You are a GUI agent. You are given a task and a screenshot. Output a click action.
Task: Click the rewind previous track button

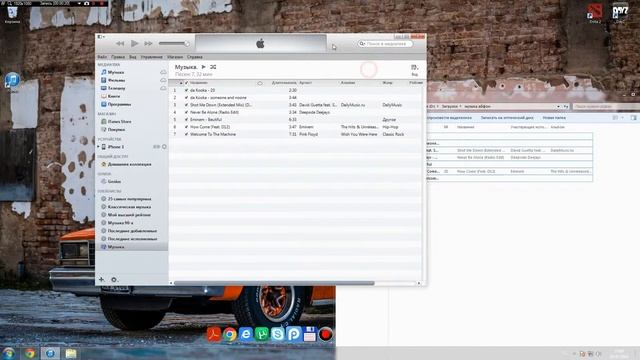click(120, 43)
